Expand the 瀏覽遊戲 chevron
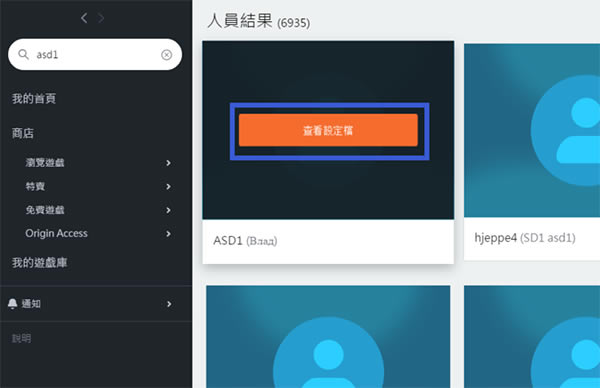 pyautogui.click(x=168, y=163)
